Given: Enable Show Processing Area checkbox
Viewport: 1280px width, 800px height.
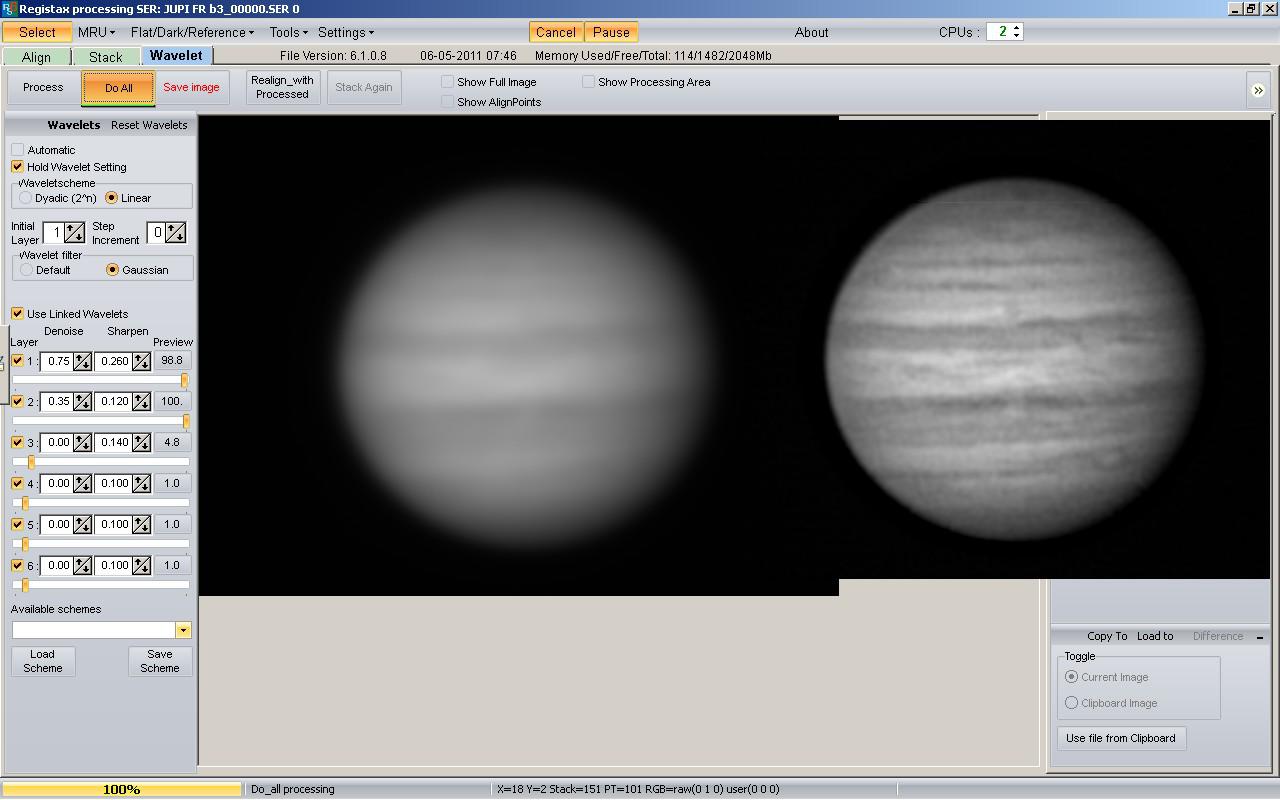Looking at the screenshot, I should point(589,82).
